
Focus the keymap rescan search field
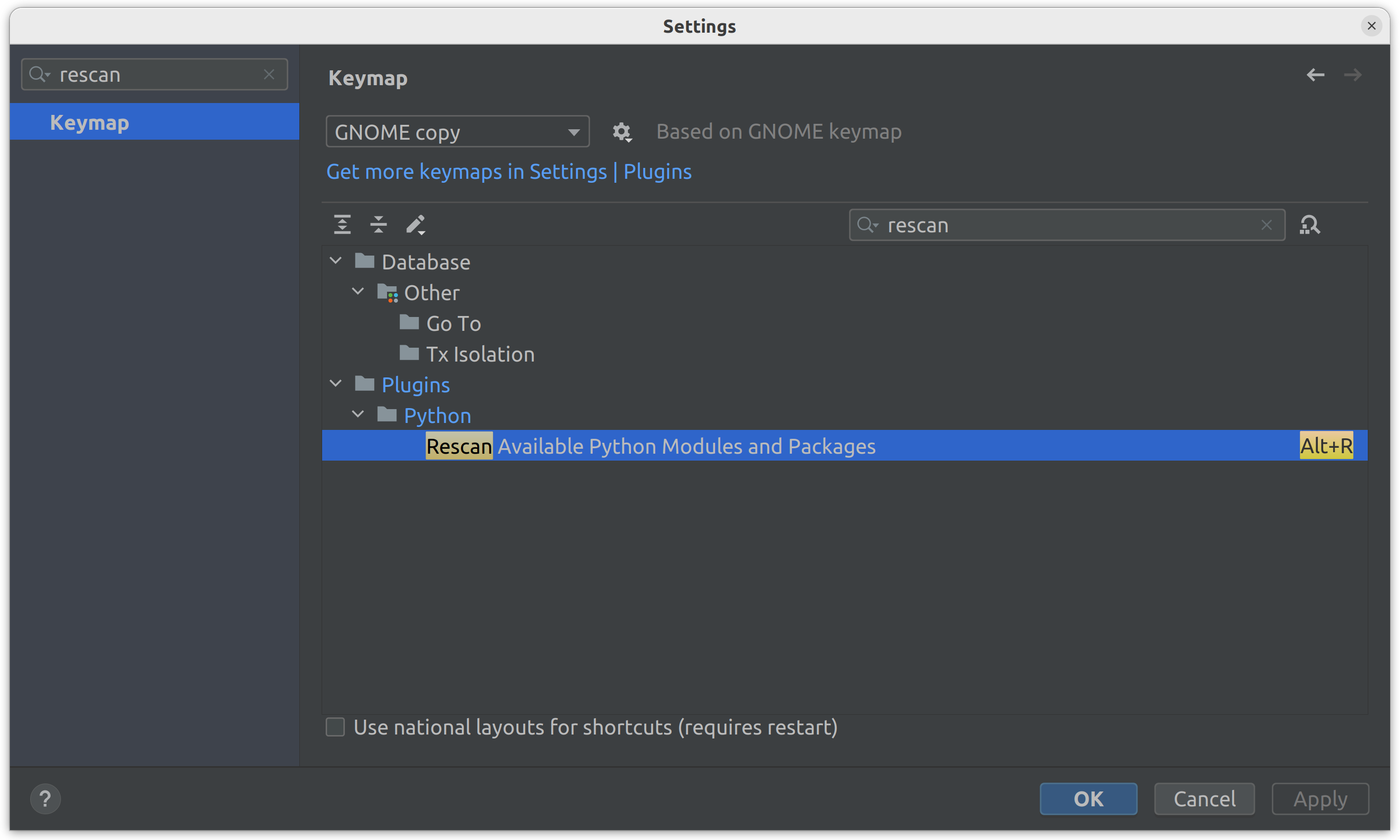(1064, 225)
